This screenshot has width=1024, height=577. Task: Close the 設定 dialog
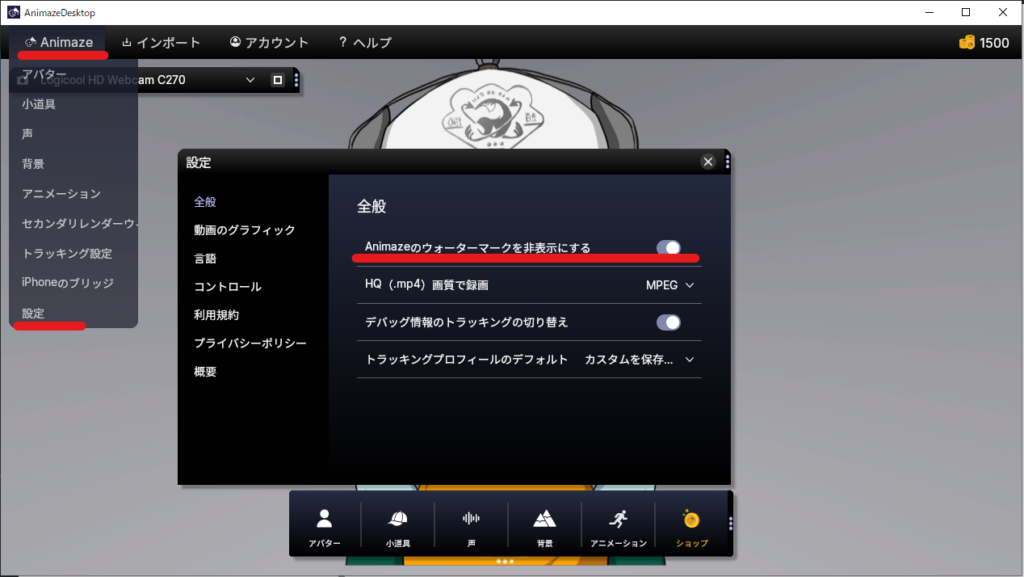pyautogui.click(x=708, y=162)
